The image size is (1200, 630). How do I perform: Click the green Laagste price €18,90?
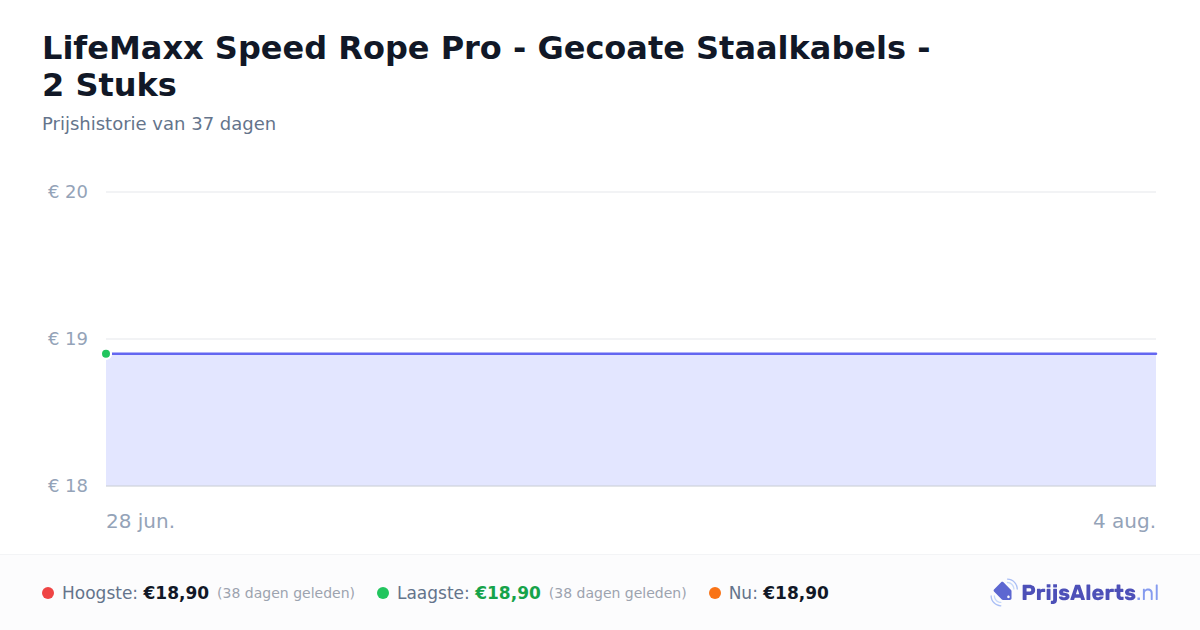[x=508, y=593]
